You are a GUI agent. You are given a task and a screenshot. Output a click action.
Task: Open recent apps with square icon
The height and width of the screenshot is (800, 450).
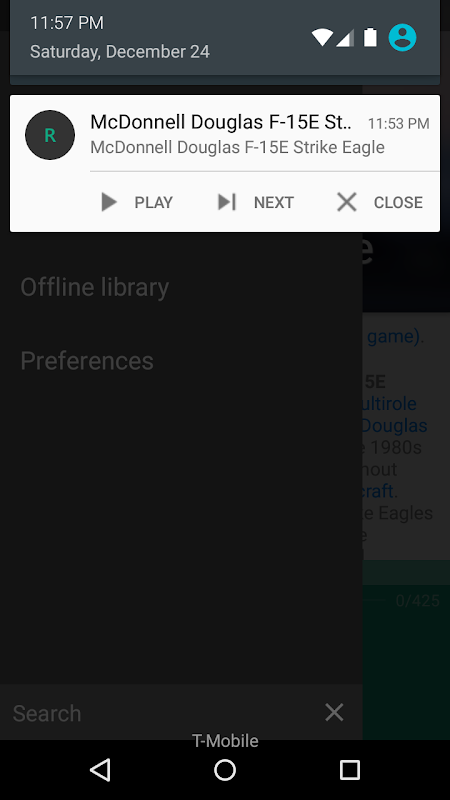(350, 769)
